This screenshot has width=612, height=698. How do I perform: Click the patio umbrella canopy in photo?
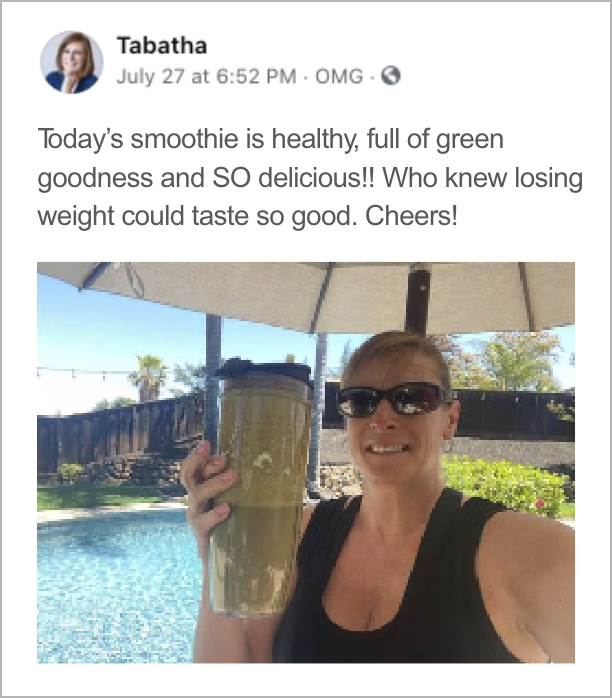(306, 296)
